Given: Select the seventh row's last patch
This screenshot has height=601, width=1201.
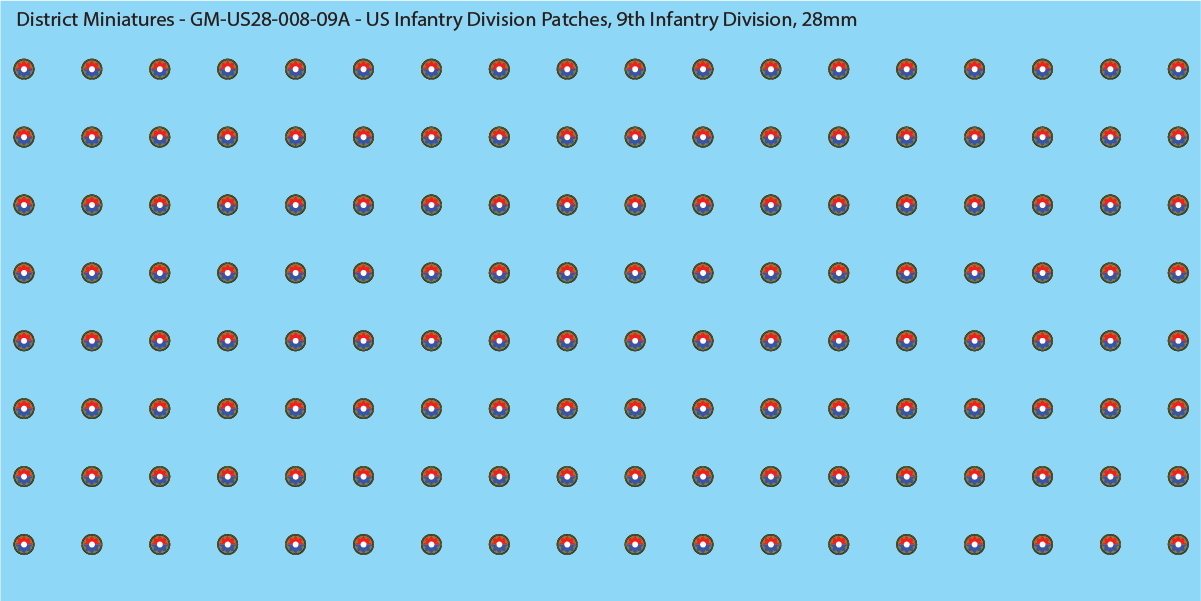Looking at the screenshot, I should click(1178, 476).
